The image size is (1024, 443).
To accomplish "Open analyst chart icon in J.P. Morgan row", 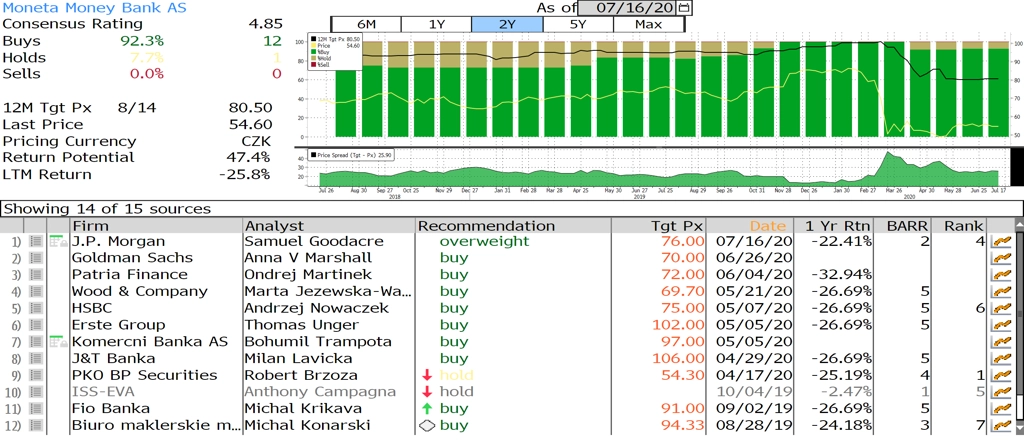I will 1000,242.
